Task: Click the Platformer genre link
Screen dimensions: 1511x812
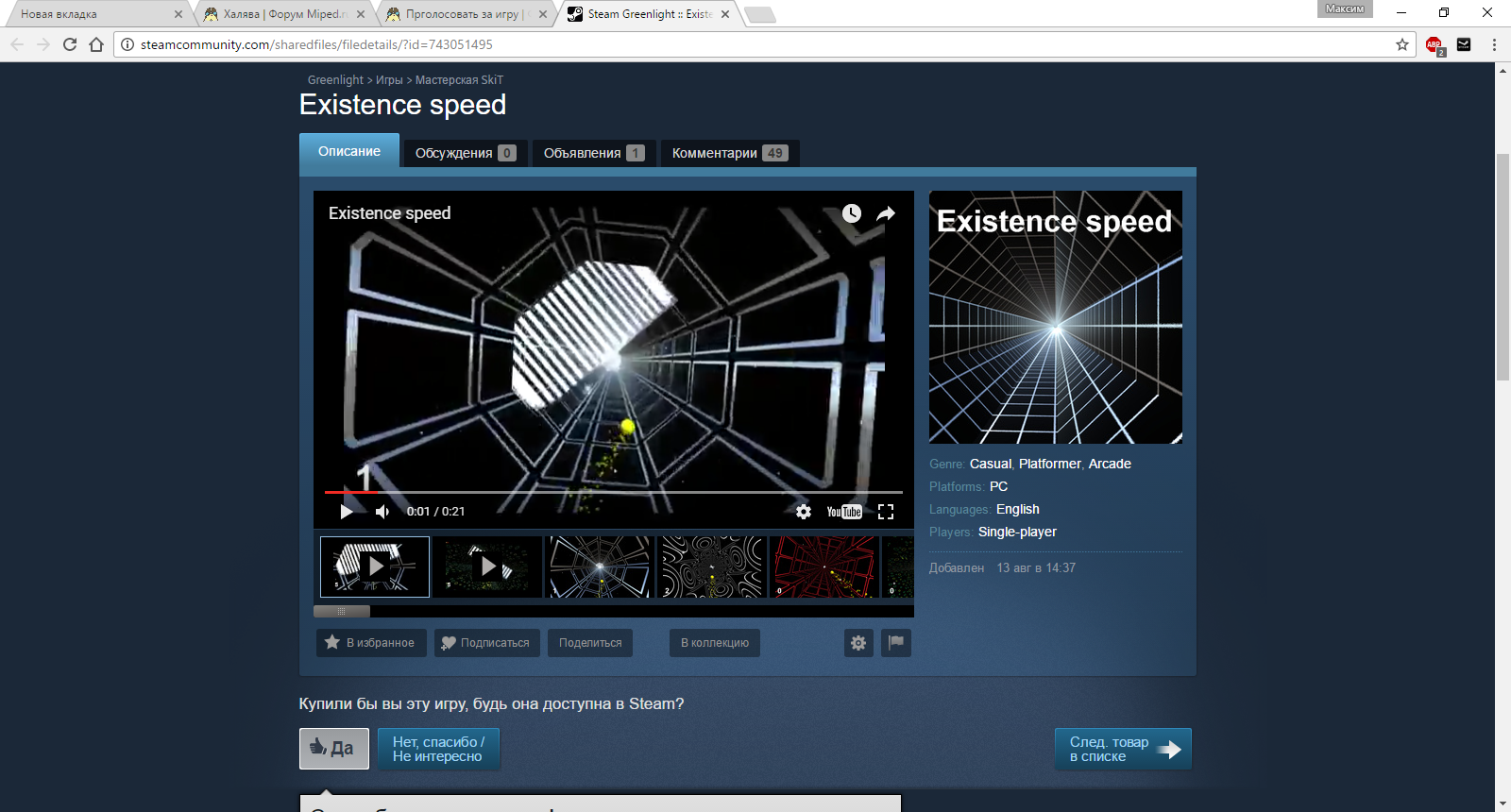Action: point(1050,464)
